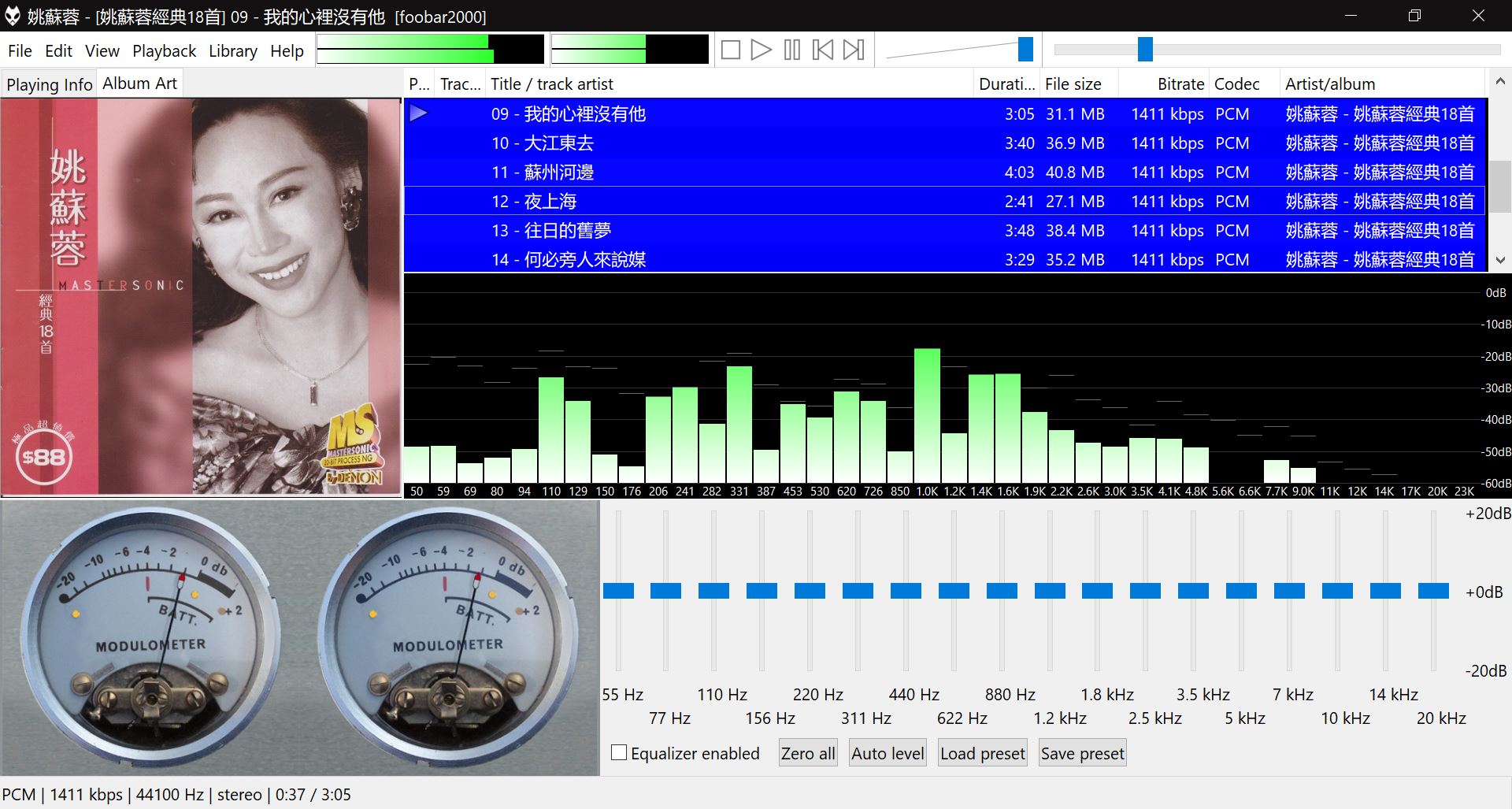This screenshot has width=1512, height=809.
Task: Adjust the 220 Hz equalizer band slider
Action: pos(810,591)
